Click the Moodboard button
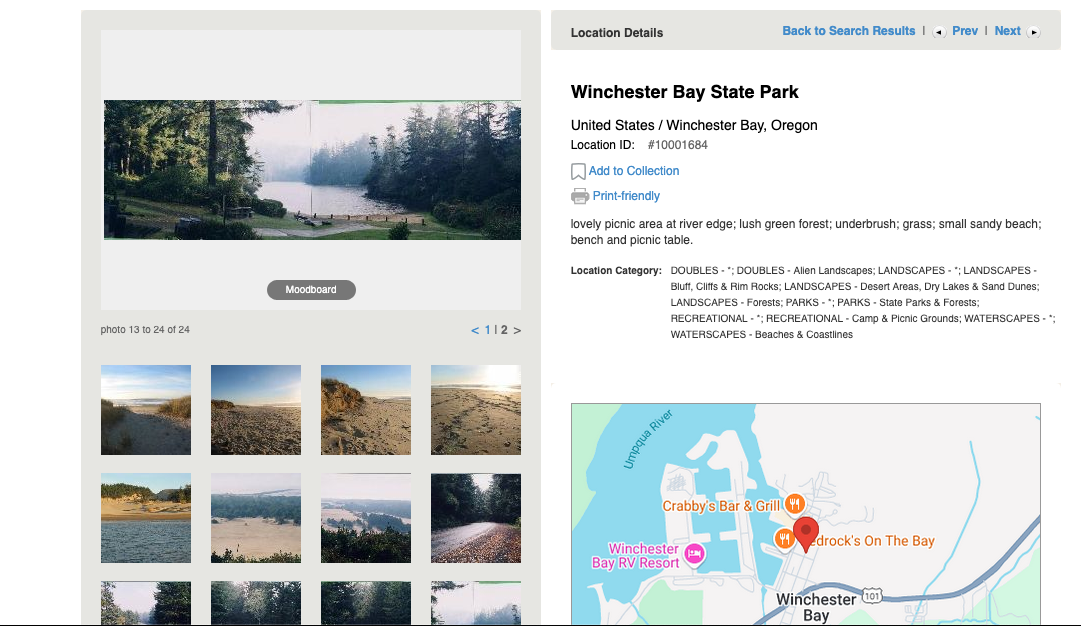Image resolution: width=1081 pixels, height=626 pixels. point(311,290)
